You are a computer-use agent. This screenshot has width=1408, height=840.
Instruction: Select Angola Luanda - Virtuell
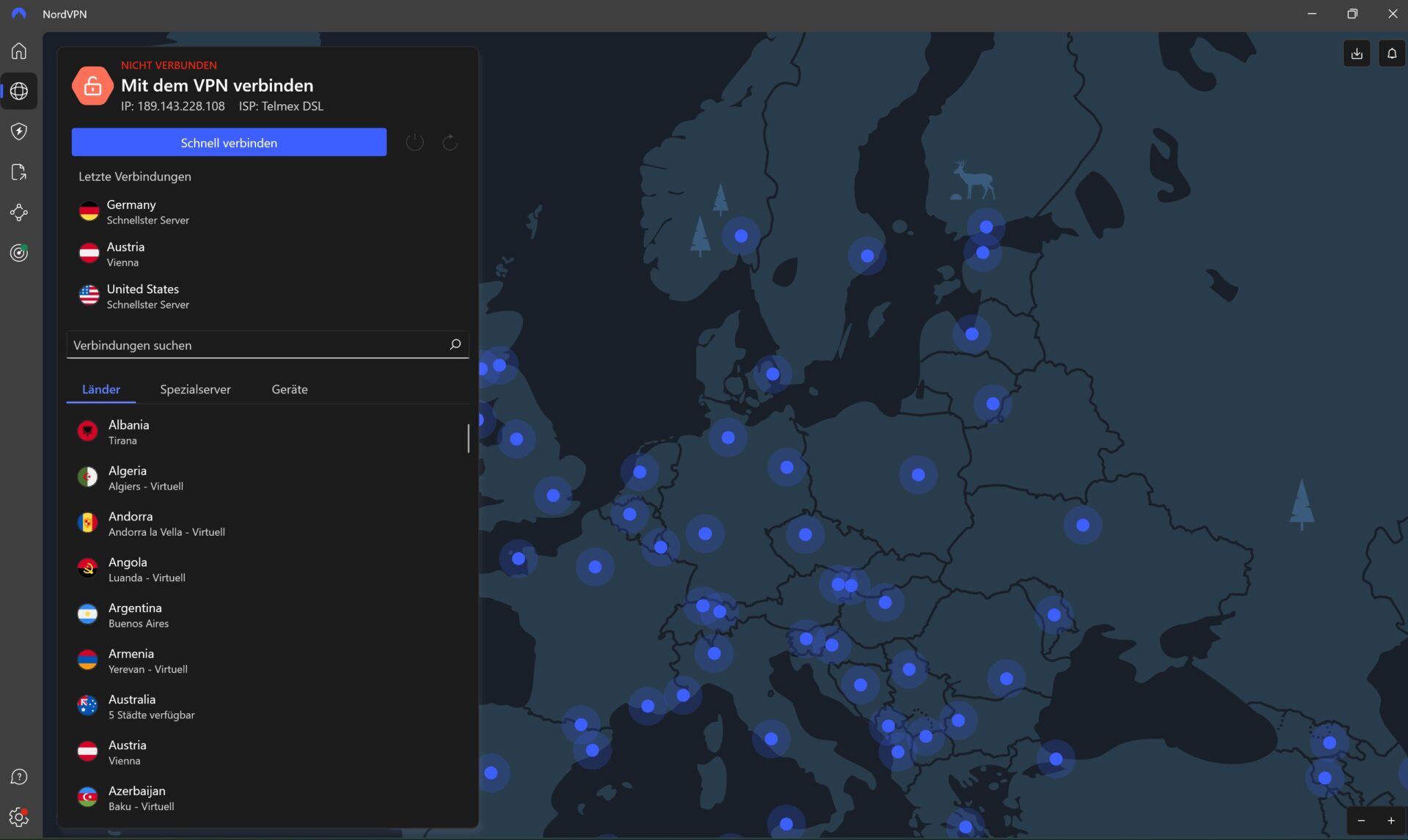tap(268, 570)
